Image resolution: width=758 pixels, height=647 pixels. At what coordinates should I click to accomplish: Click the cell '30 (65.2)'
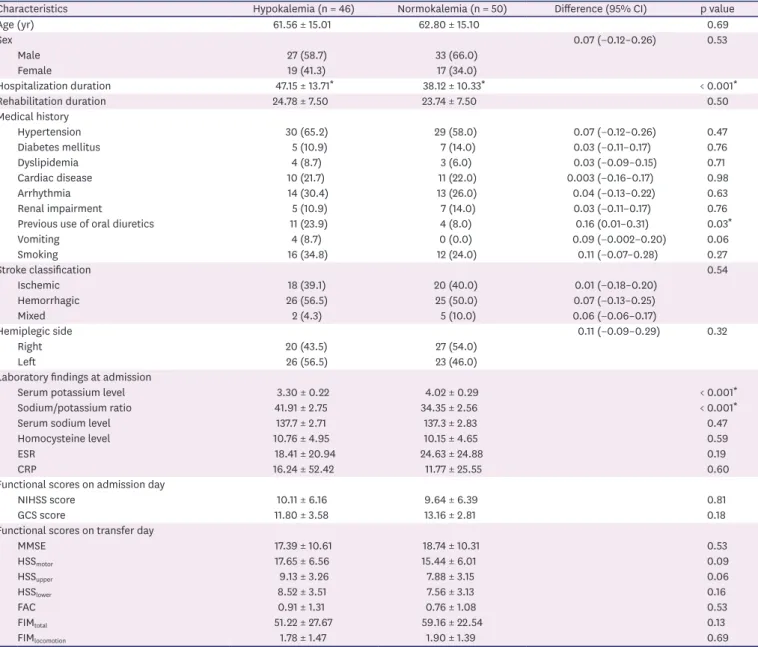pyautogui.click(x=306, y=132)
